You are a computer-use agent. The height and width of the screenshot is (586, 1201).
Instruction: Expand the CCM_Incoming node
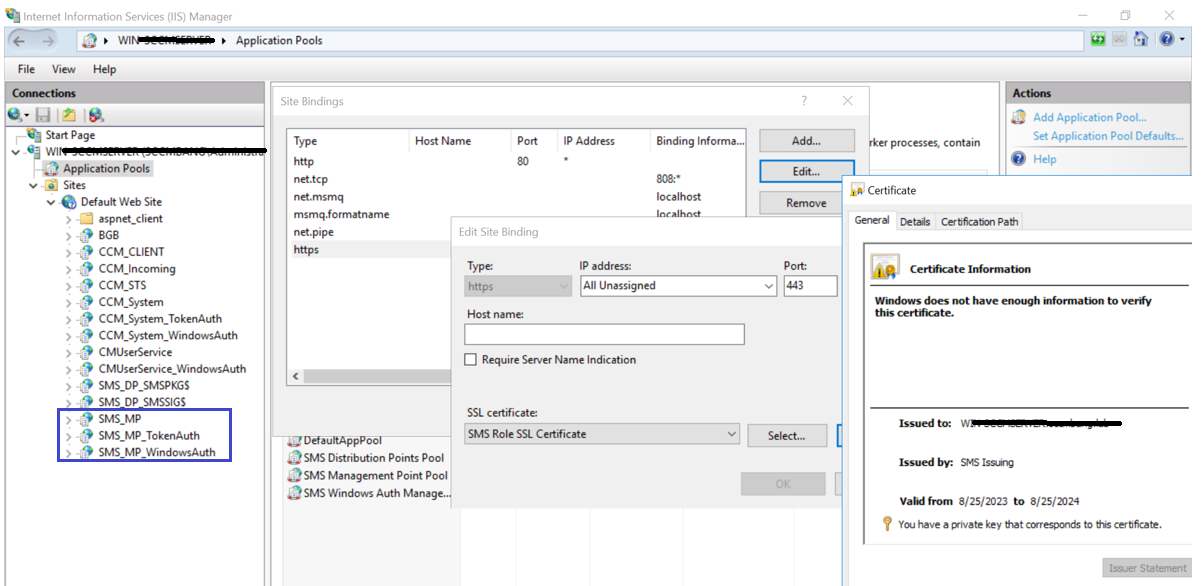[x=69, y=269]
